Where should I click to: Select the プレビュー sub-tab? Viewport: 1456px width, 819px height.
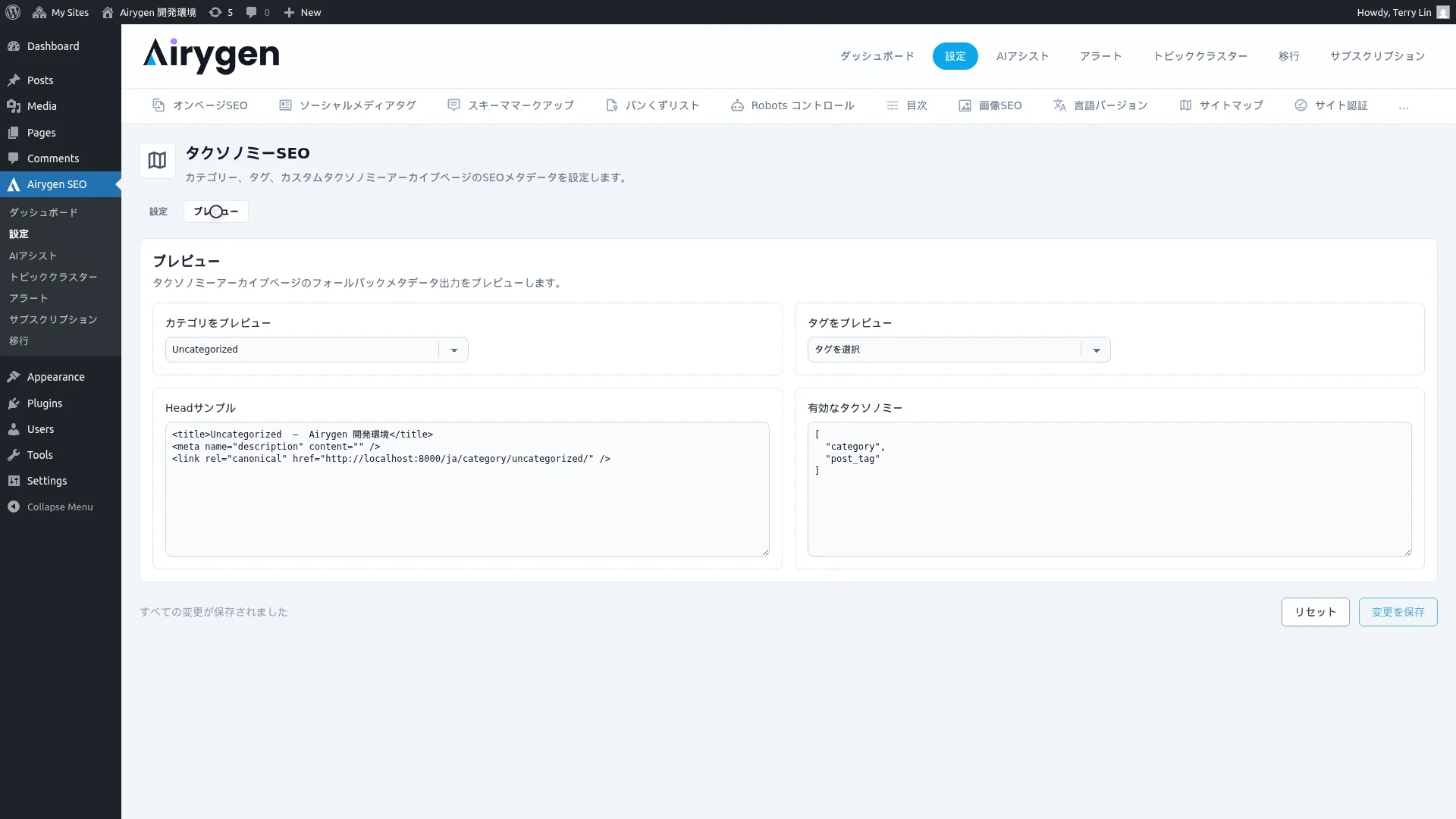(x=216, y=212)
